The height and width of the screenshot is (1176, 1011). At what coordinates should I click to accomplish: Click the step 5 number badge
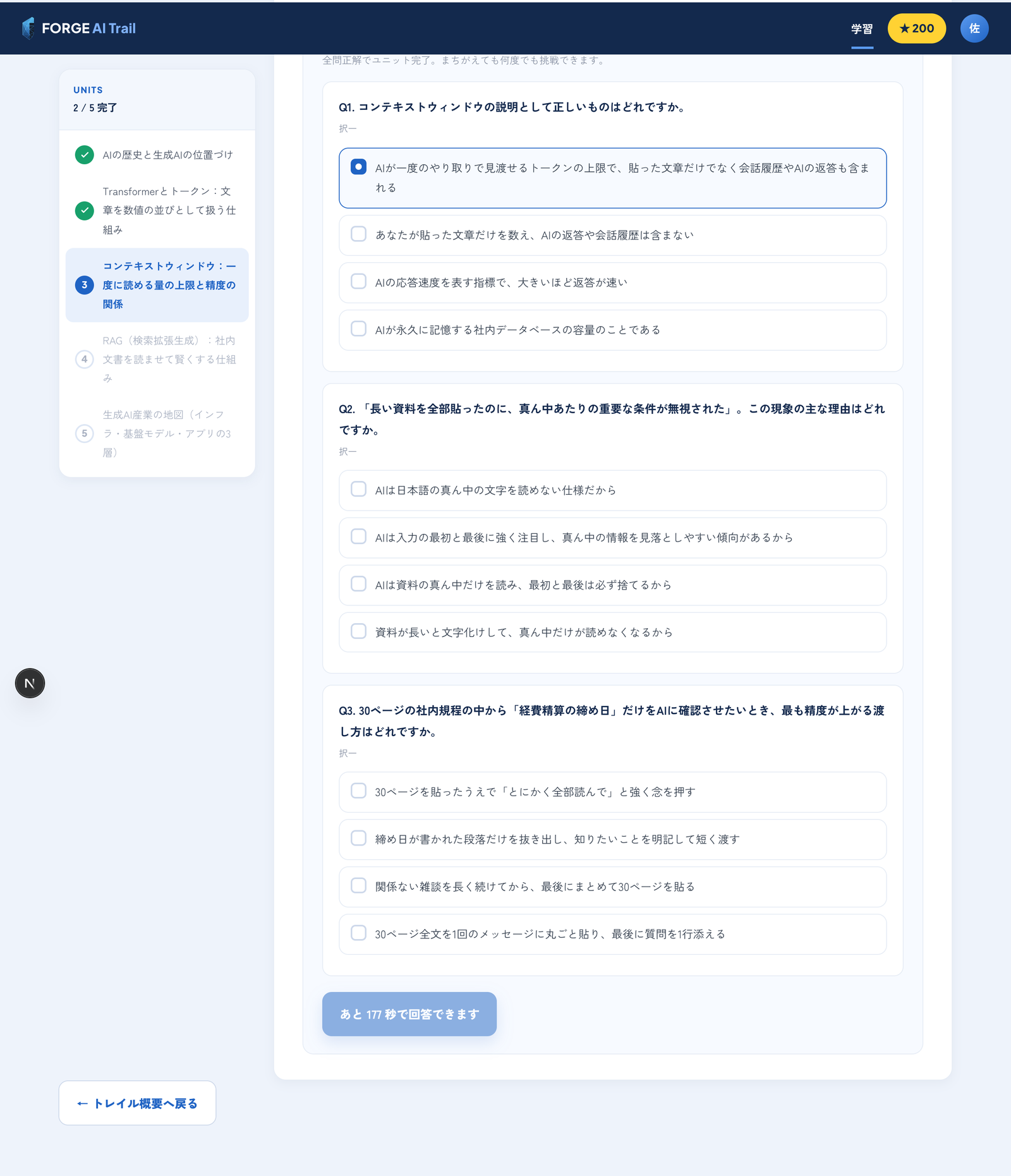(85, 433)
